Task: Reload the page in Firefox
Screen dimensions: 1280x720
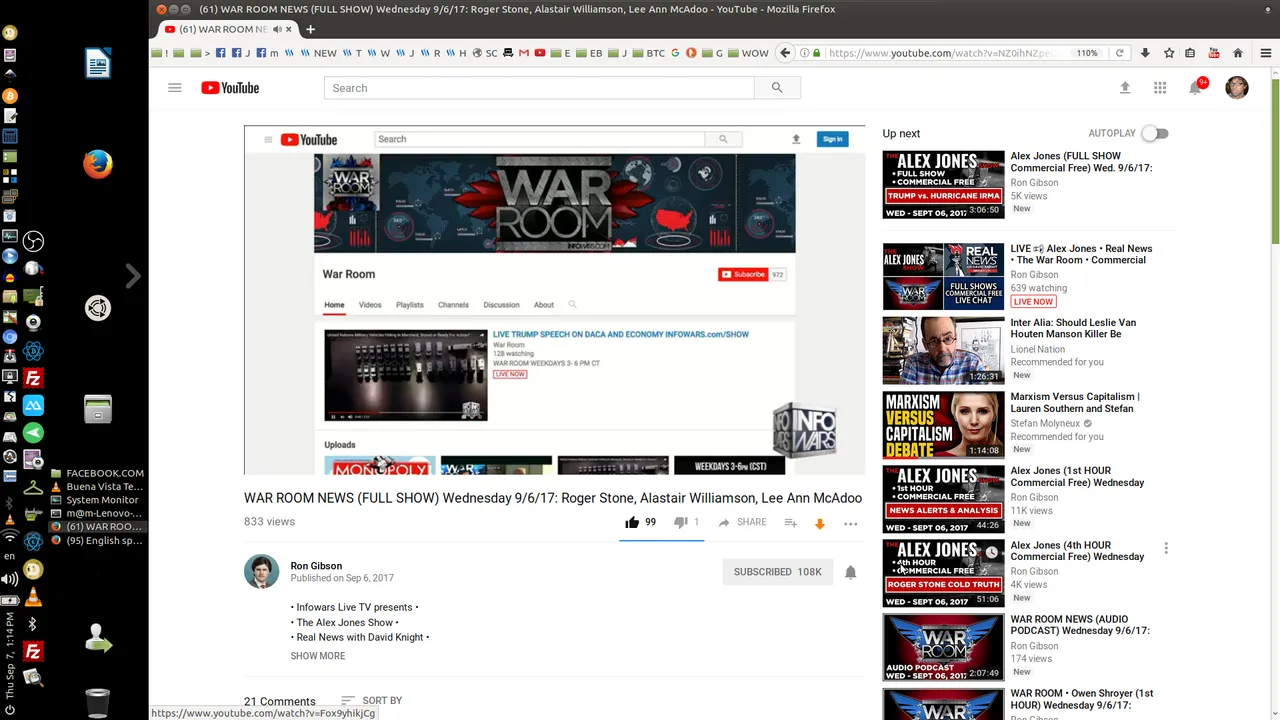Action: click(x=1119, y=53)
